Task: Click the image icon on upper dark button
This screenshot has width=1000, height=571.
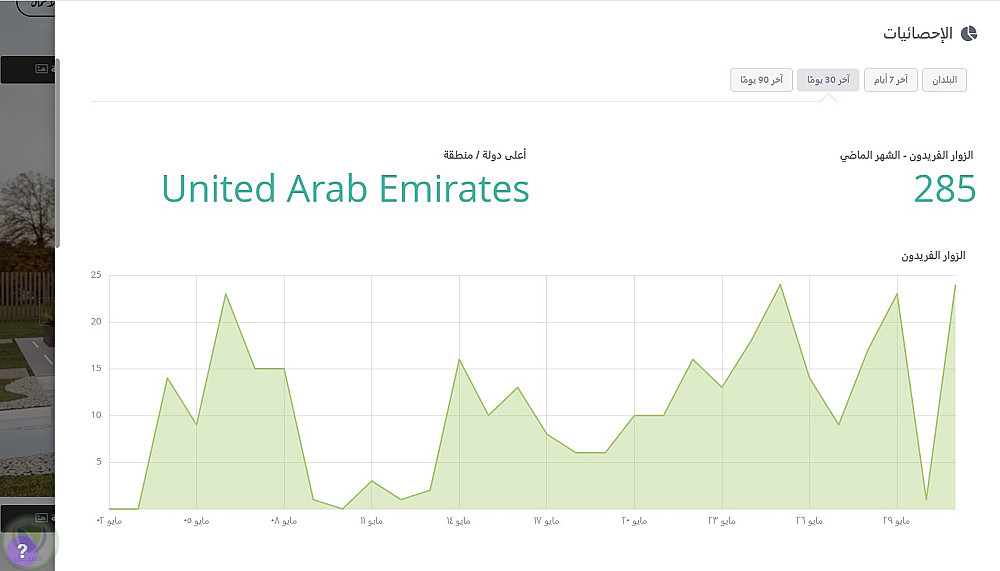Action: 41,69
